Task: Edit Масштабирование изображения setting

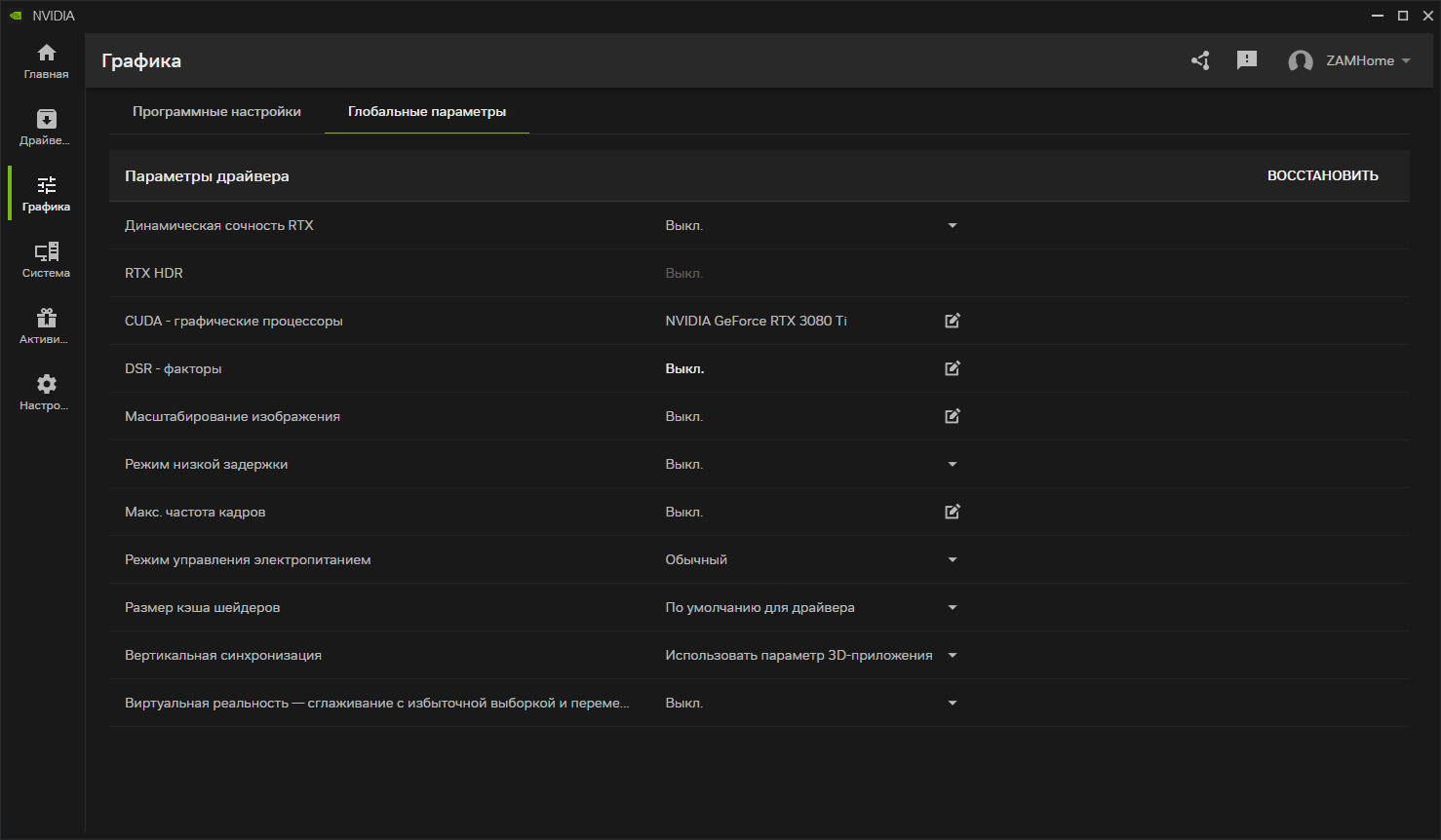Action: coord(953,416)
